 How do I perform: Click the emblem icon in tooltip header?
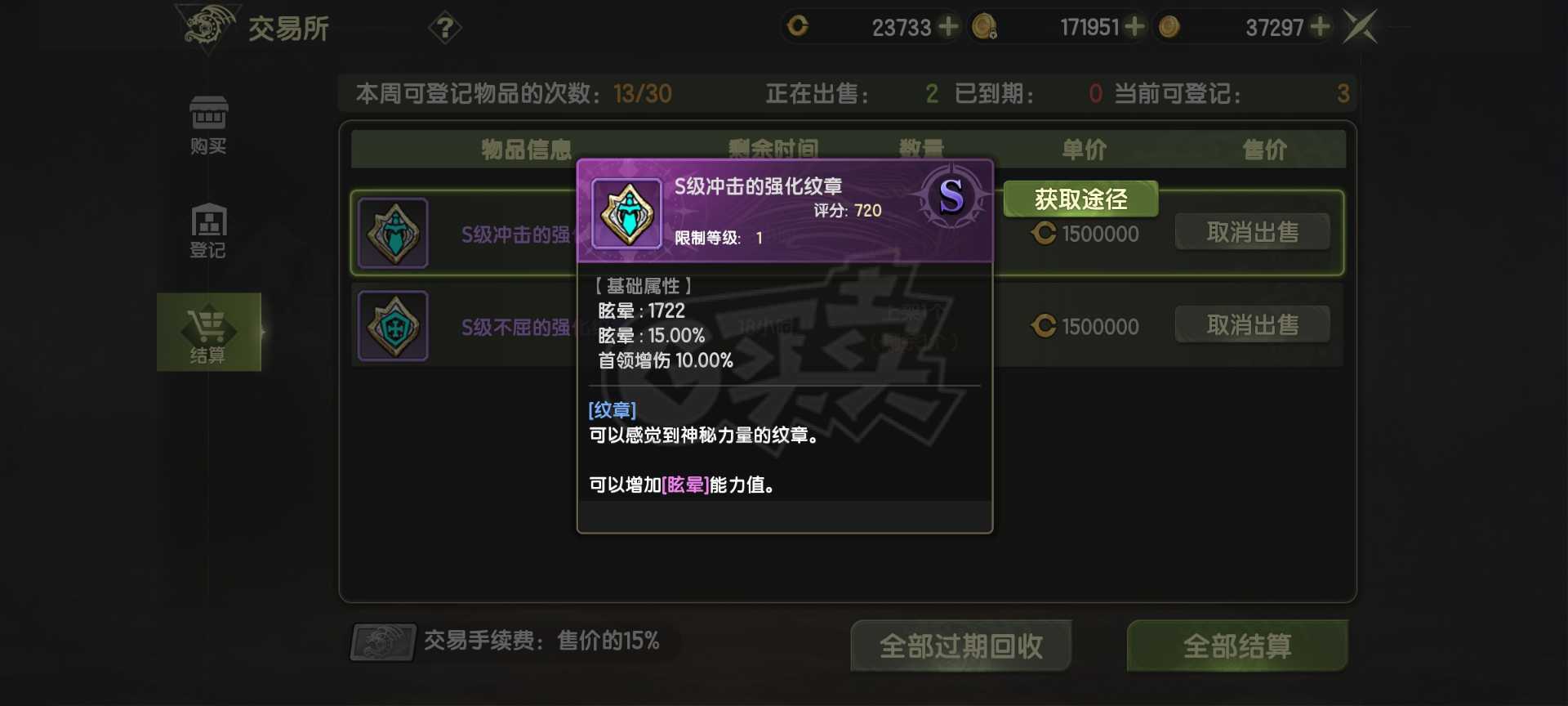coord(626,213)
